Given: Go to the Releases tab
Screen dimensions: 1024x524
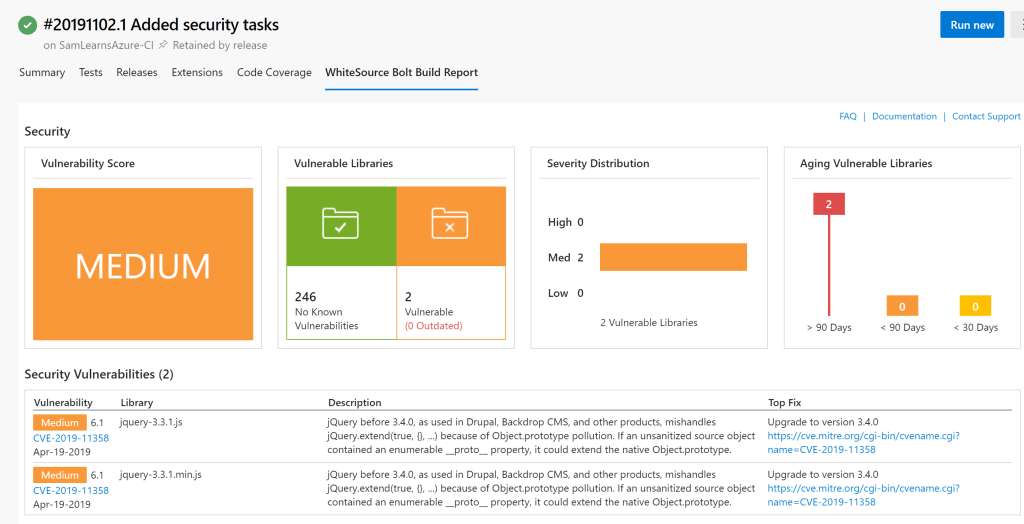Looking at the screenshot, I should coord(137,73).
